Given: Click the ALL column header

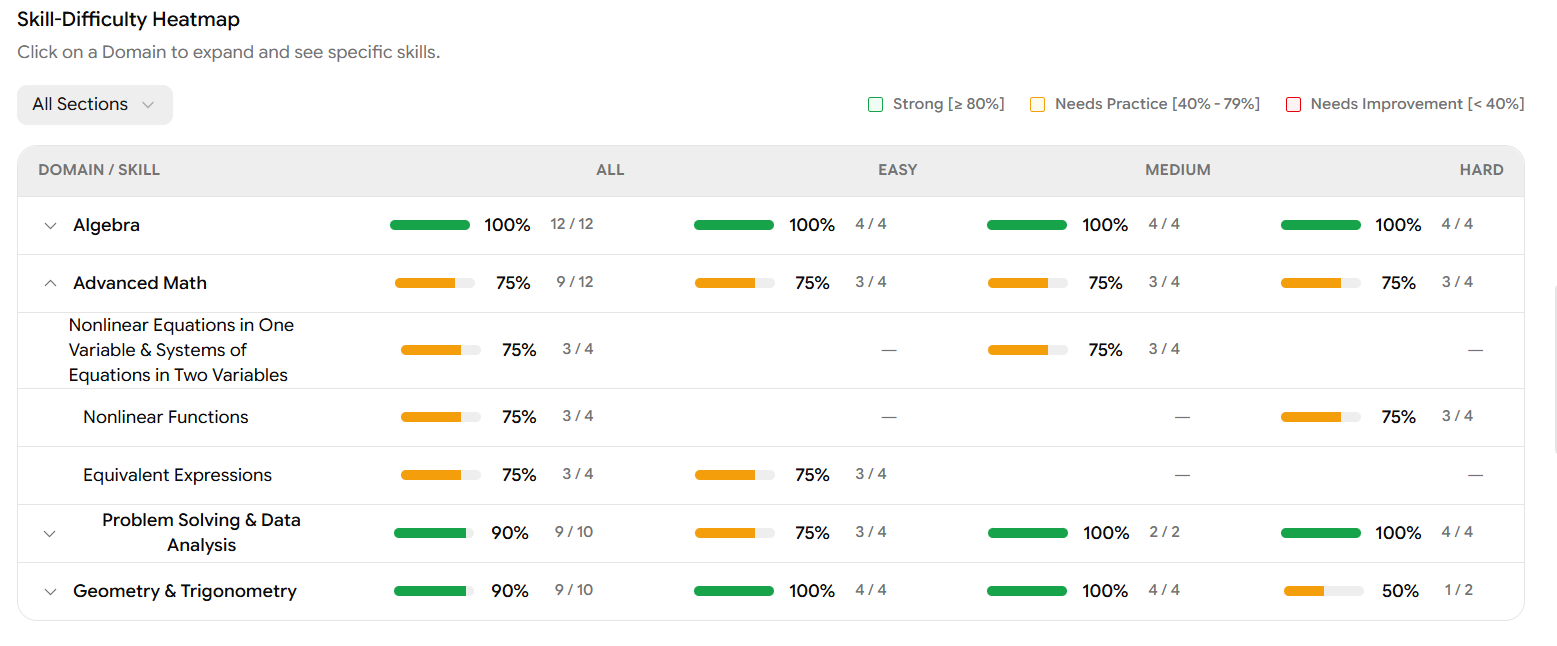Looking at the screenshot, I should [610, 170].
